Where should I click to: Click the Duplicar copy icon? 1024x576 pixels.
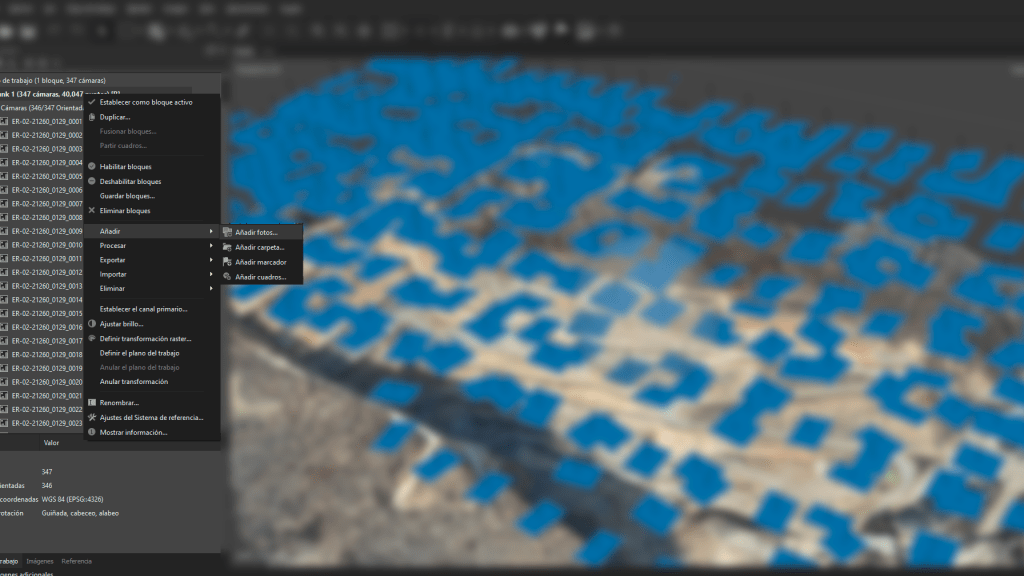(92, 117)
